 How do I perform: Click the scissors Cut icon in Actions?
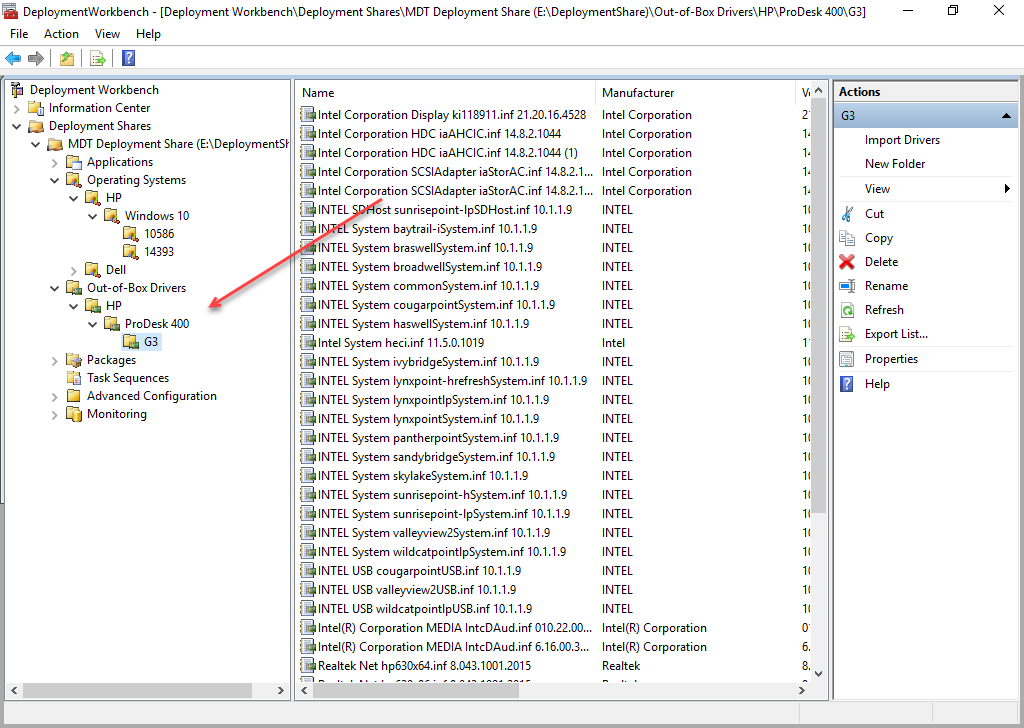(x=847, y=214)
